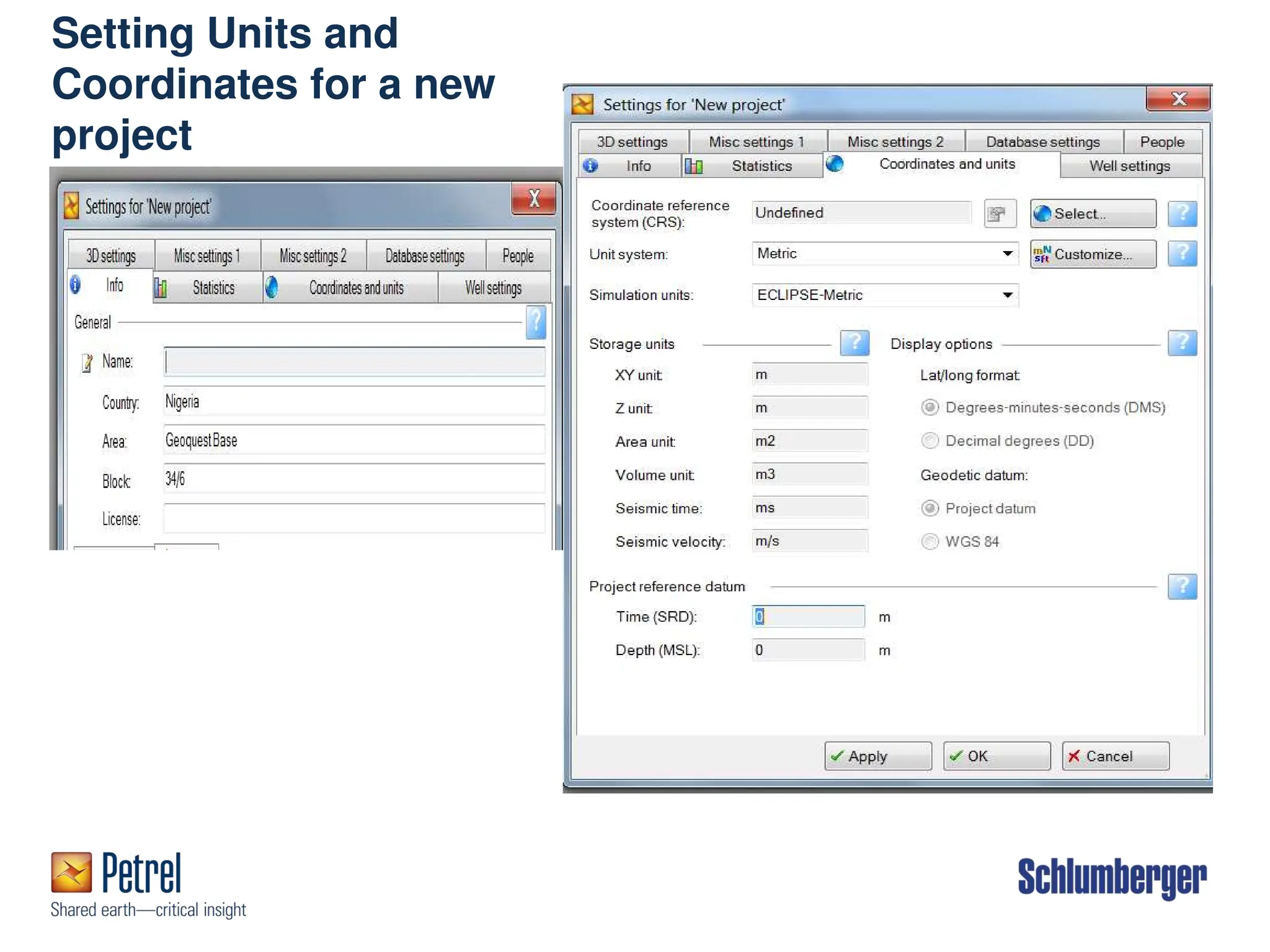Viewport: 1270px width, 952px height.
Task: Click help icon next to Select button
Action: pyautogui.click(x=1181, y=214)
